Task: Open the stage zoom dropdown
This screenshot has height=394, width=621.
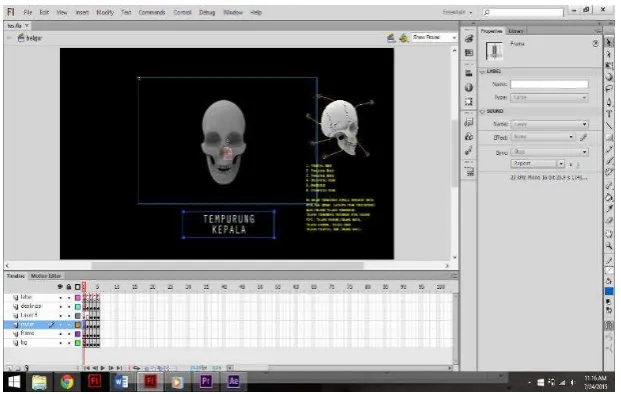Action: (434, 37)
